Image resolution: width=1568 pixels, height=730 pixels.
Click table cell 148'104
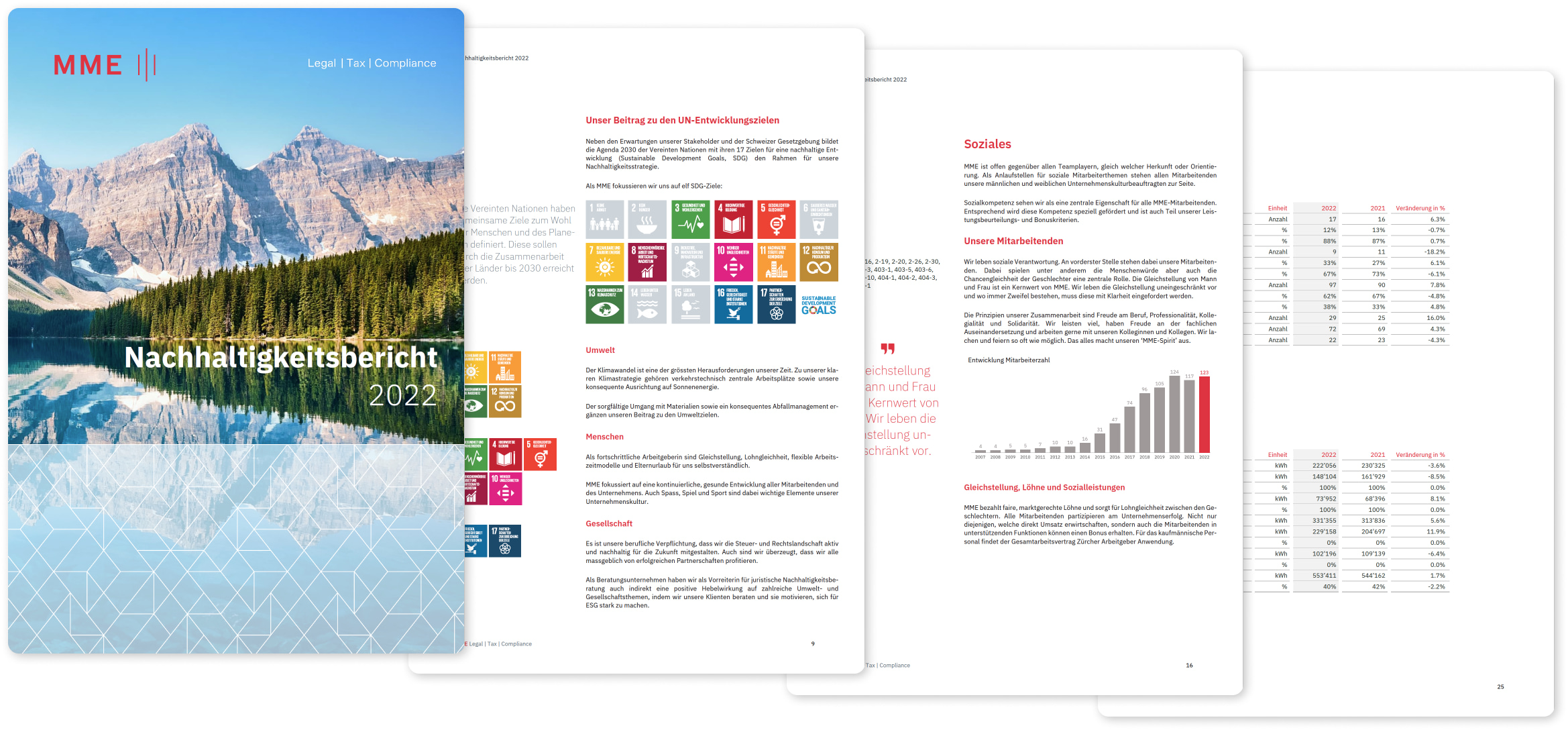click(x=1324, y=476)
